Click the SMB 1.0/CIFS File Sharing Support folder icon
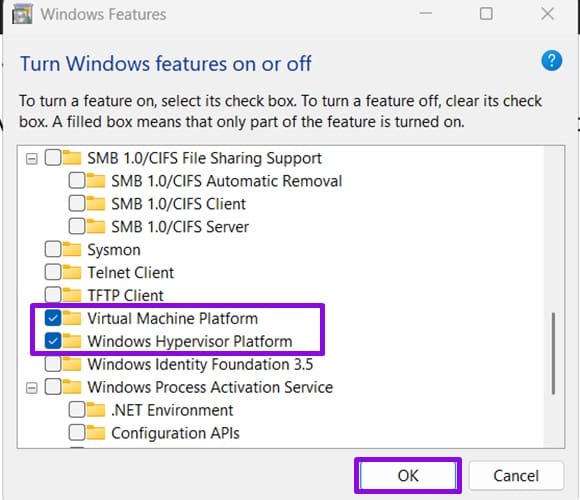The width and height of the screenshot is (580, 500). (72, 158)
